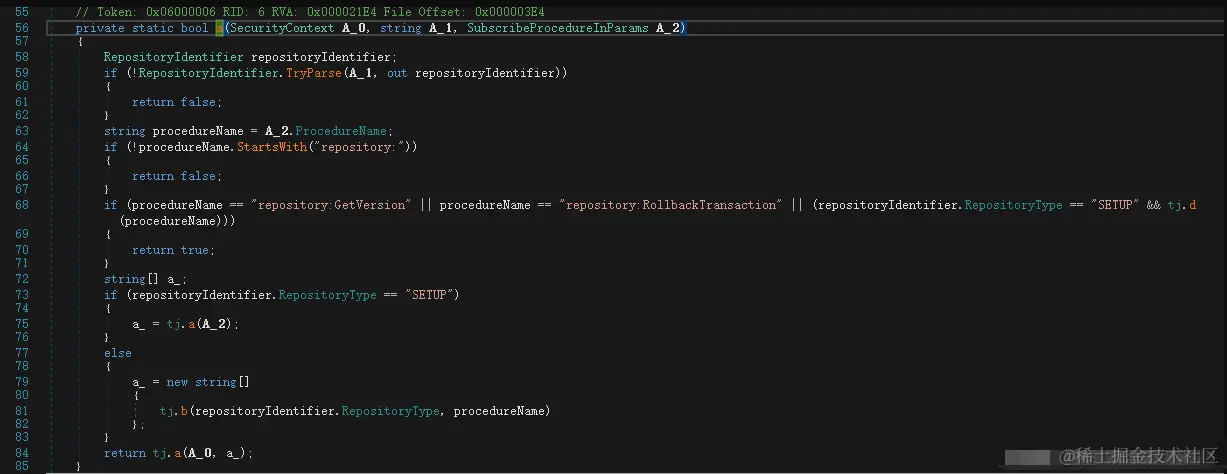Click RepositoryType on line 73
1227x474 pixels.
click(x=327, y=294)
